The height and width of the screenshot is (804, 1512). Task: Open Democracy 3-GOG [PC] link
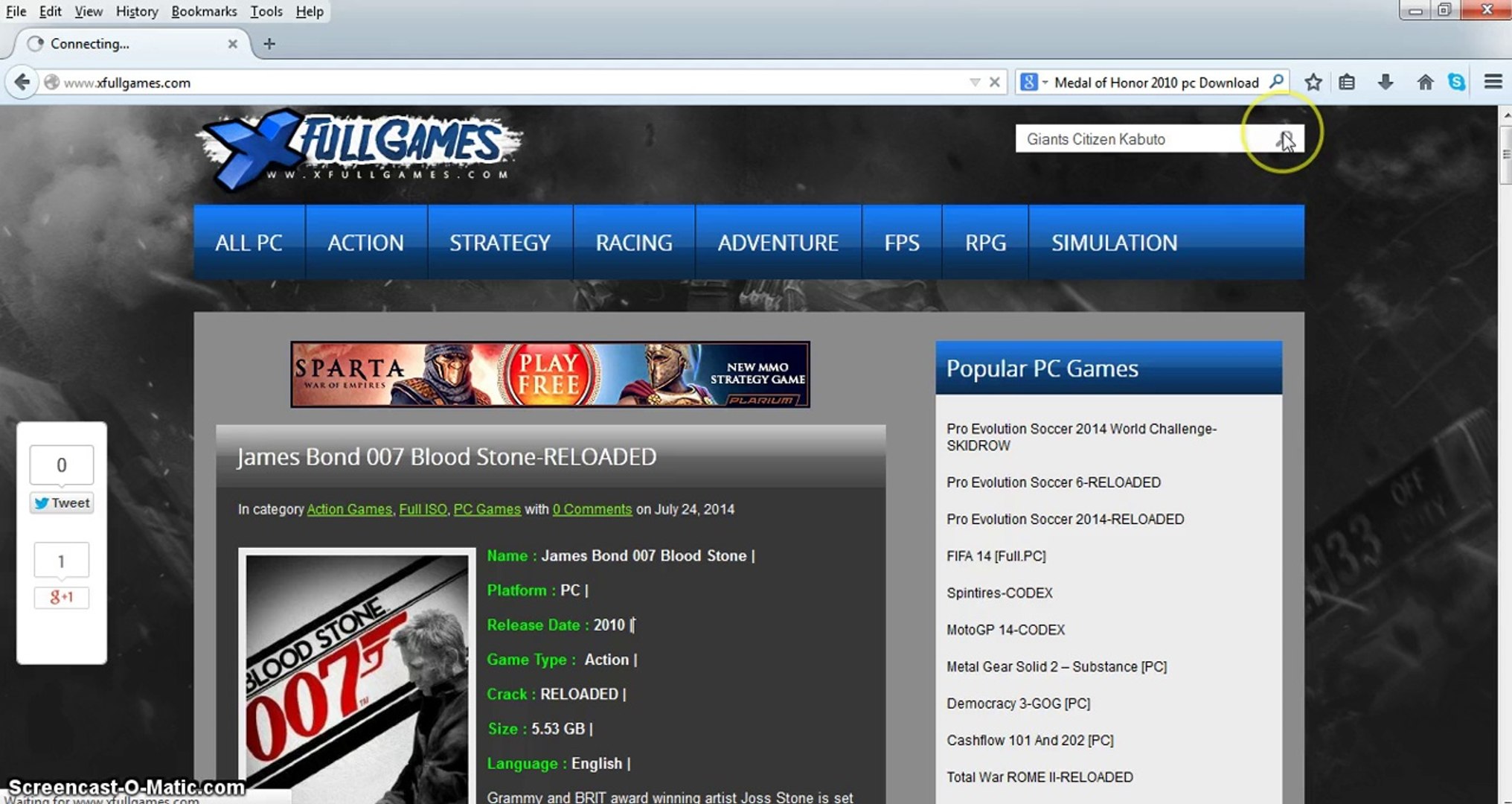pos(1018,703)
